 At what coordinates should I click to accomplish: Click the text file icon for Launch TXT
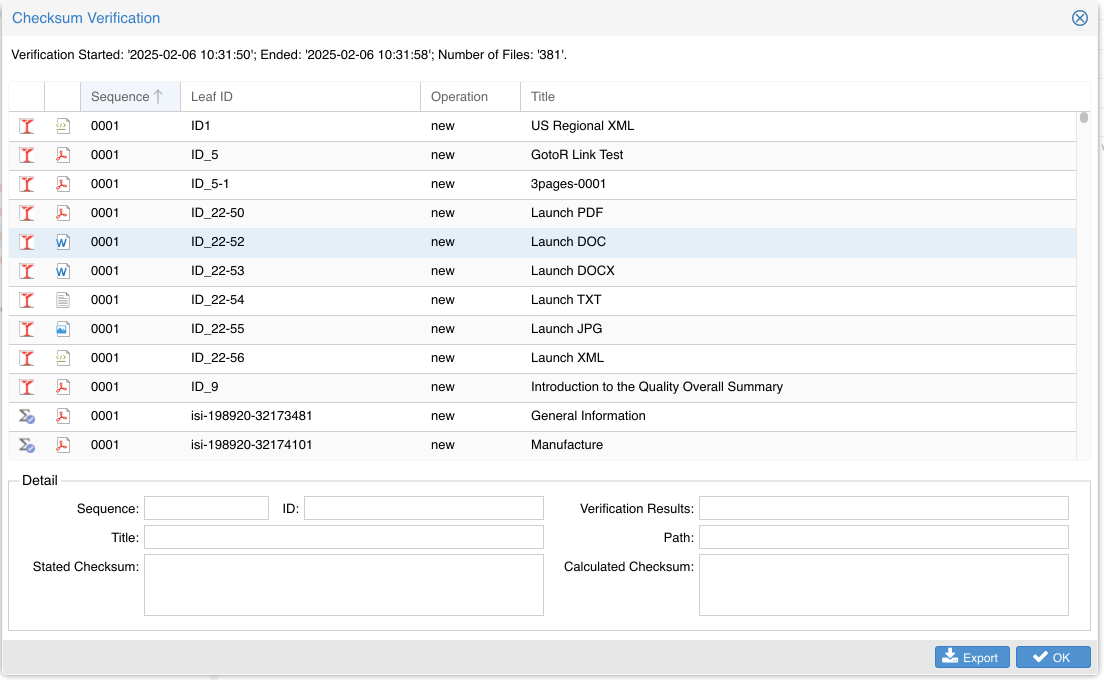[x=63, y=300]
